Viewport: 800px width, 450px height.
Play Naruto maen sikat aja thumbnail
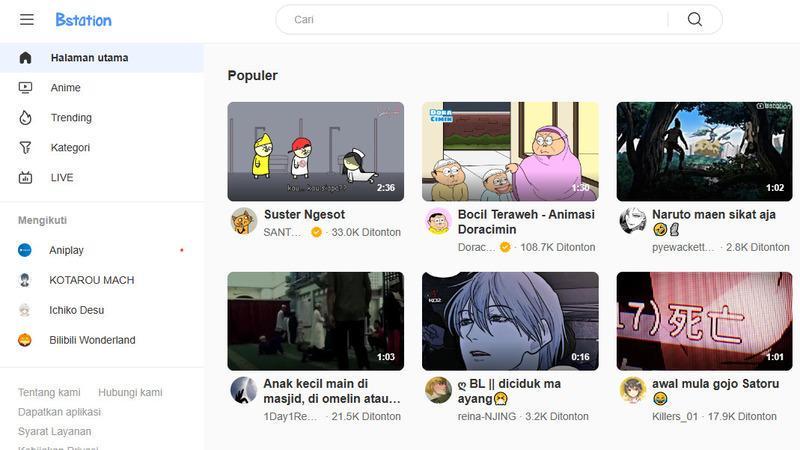(705, 152)
